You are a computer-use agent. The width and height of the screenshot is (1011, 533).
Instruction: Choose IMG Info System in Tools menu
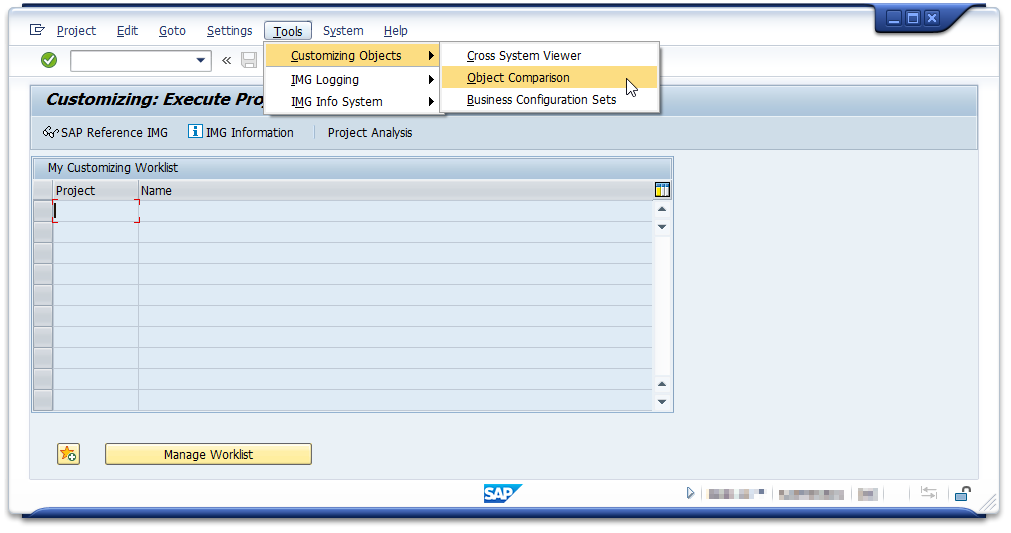pos(352,102)
